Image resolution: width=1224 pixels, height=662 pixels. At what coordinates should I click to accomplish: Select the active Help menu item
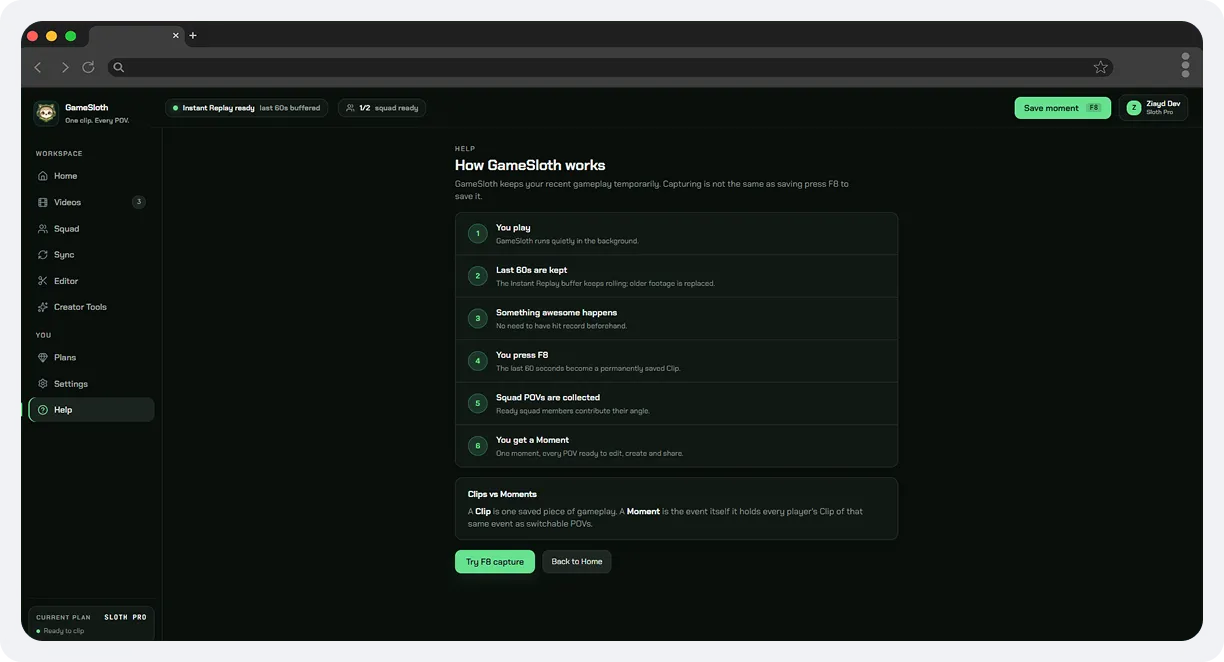click(x=91, y=410)
